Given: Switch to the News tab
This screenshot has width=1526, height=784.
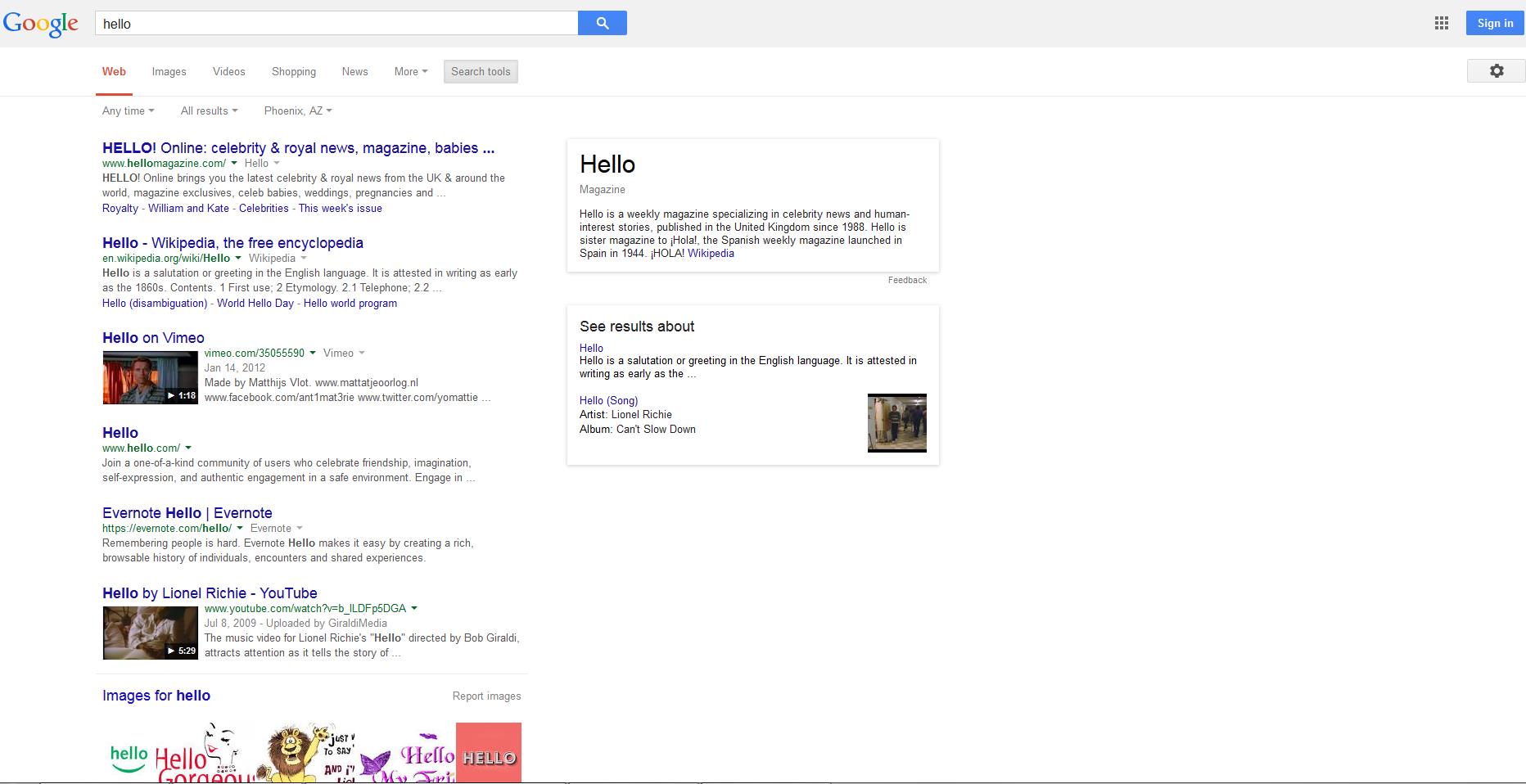Looking at the screenshot, I should pyautogui.click(x=354, y=71).
